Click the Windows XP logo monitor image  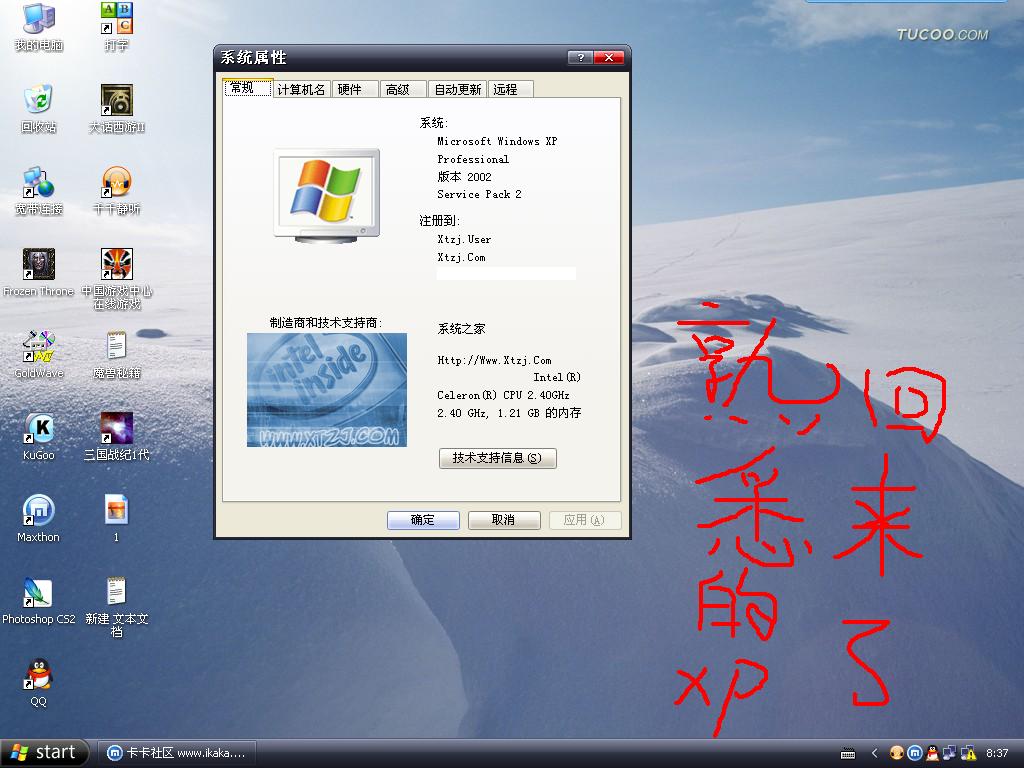[x=327, y=196]
